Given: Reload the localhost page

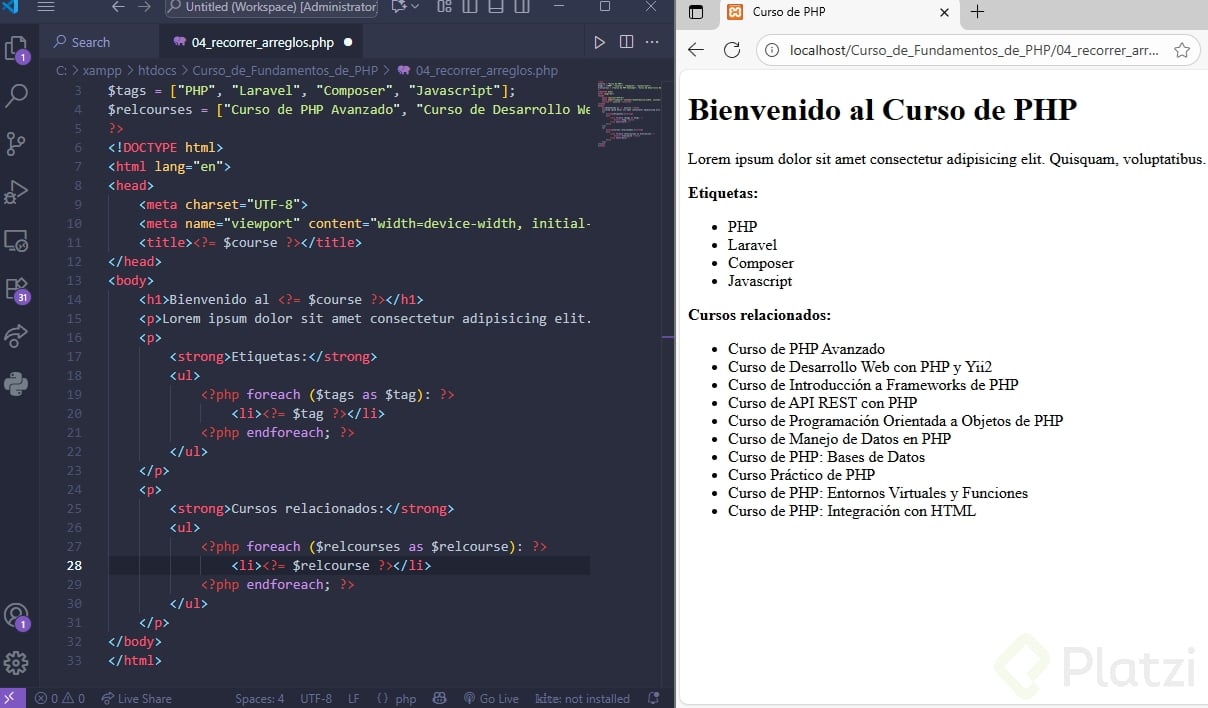Looking at the screenshot, I should pyautogui.click(x=732, y=50).
